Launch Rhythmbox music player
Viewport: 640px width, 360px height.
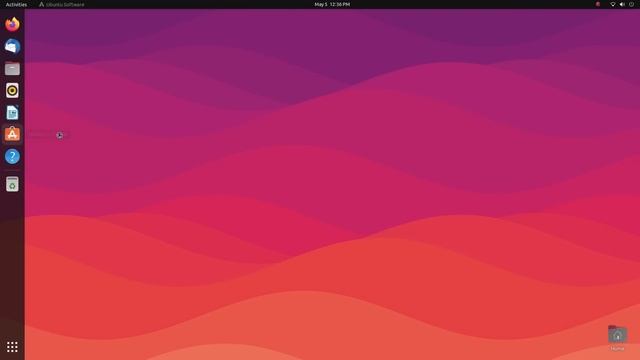click(12, 91)
